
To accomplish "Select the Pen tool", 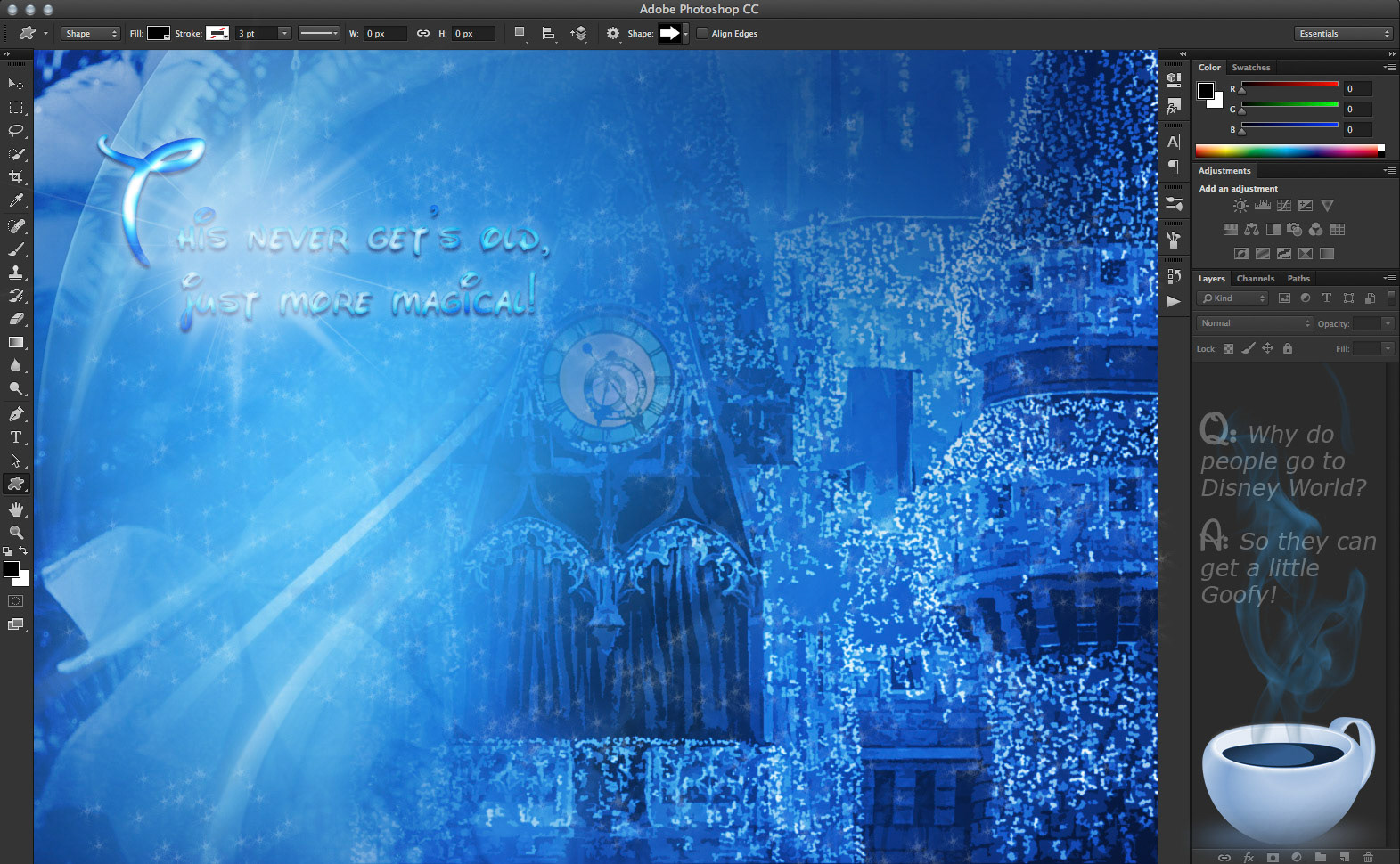I will pyautogui.click(x=16, y=414).
